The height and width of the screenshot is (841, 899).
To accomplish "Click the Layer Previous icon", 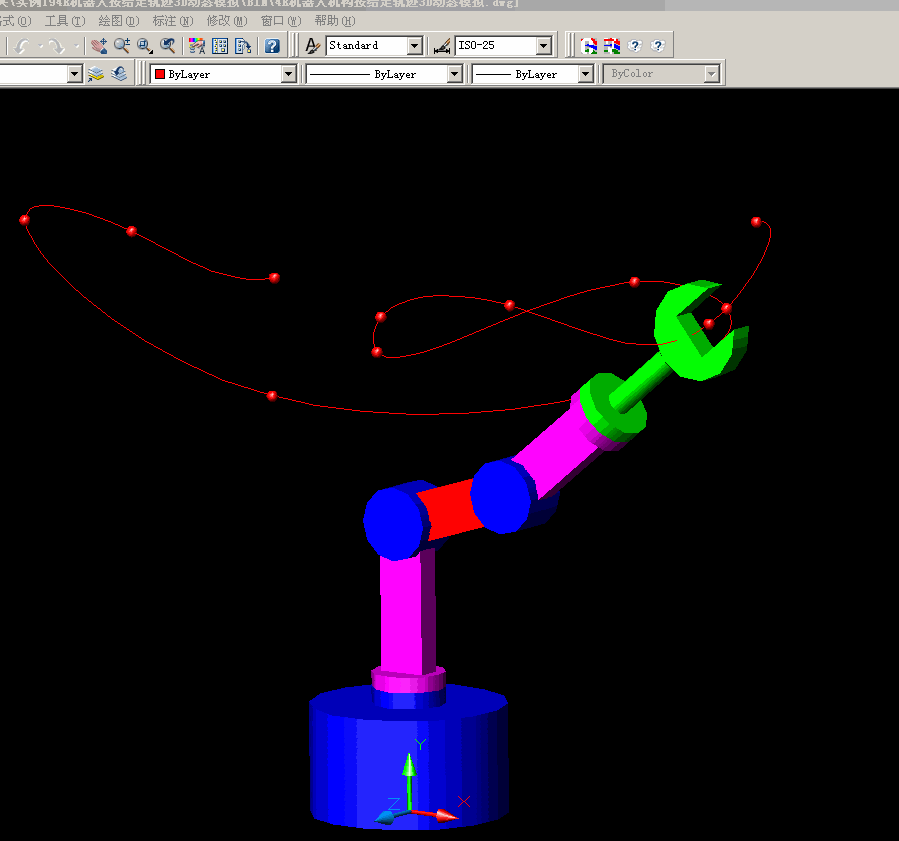I will pos(119,74).
